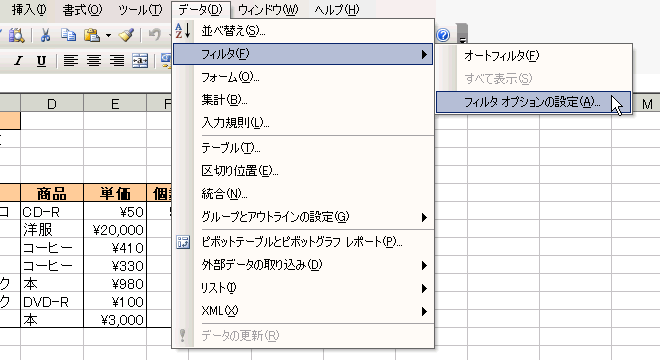This screenshot has width=660, height=360.
Task: Open the ツール(T) menu
Action: pos(140,9)
